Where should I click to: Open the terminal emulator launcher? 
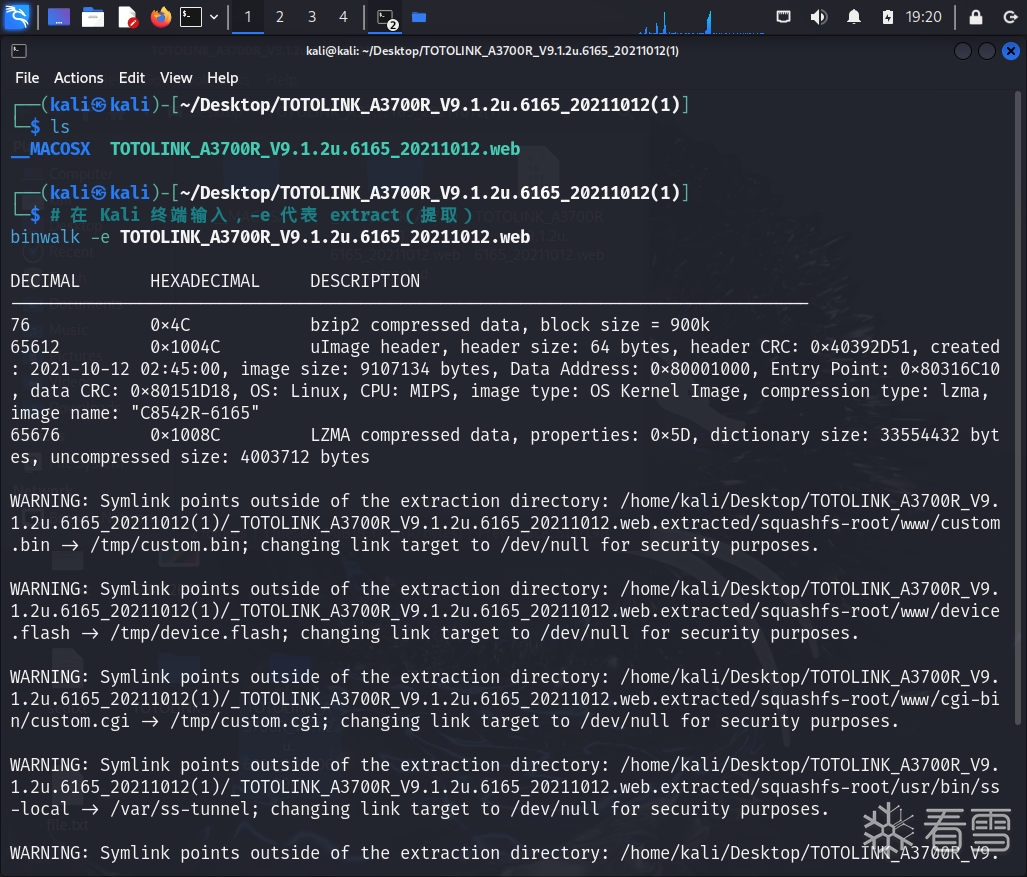191,17
